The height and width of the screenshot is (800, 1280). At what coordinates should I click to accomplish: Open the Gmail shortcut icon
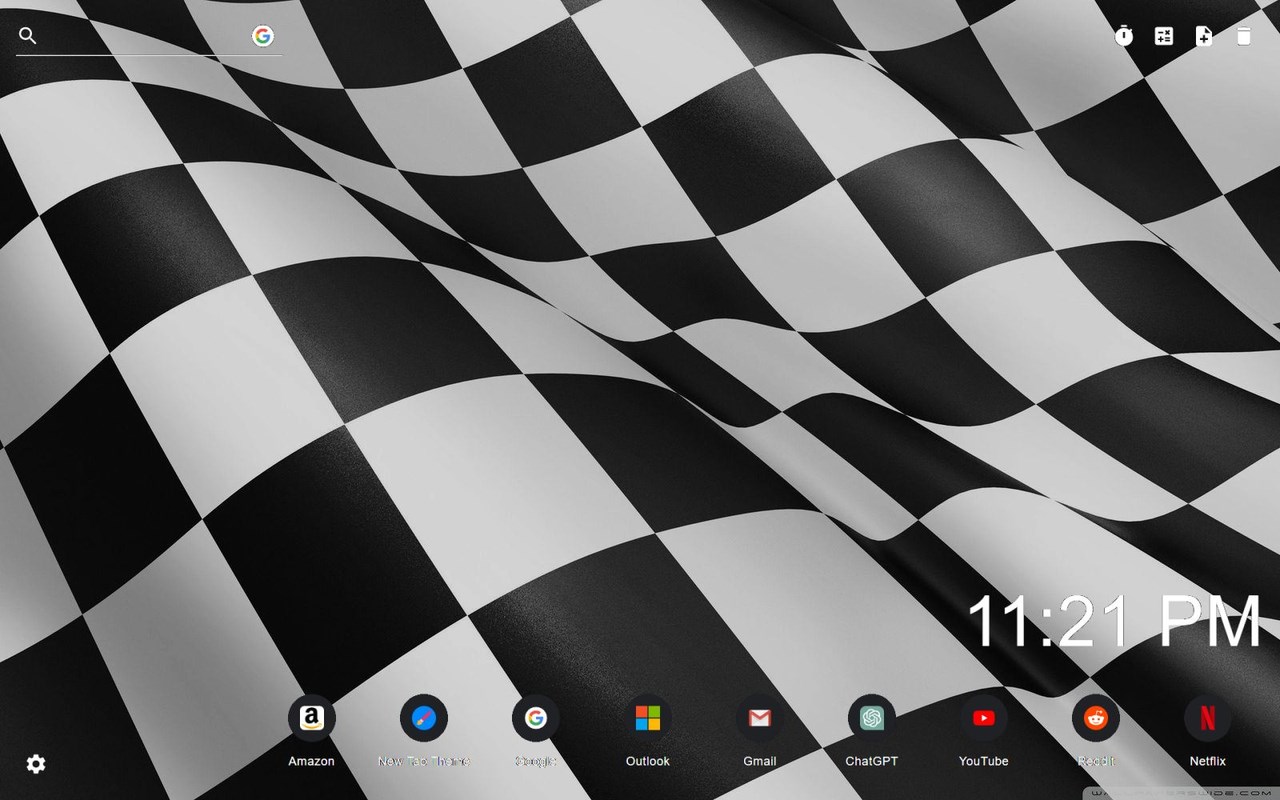click(x=760, y=718)
